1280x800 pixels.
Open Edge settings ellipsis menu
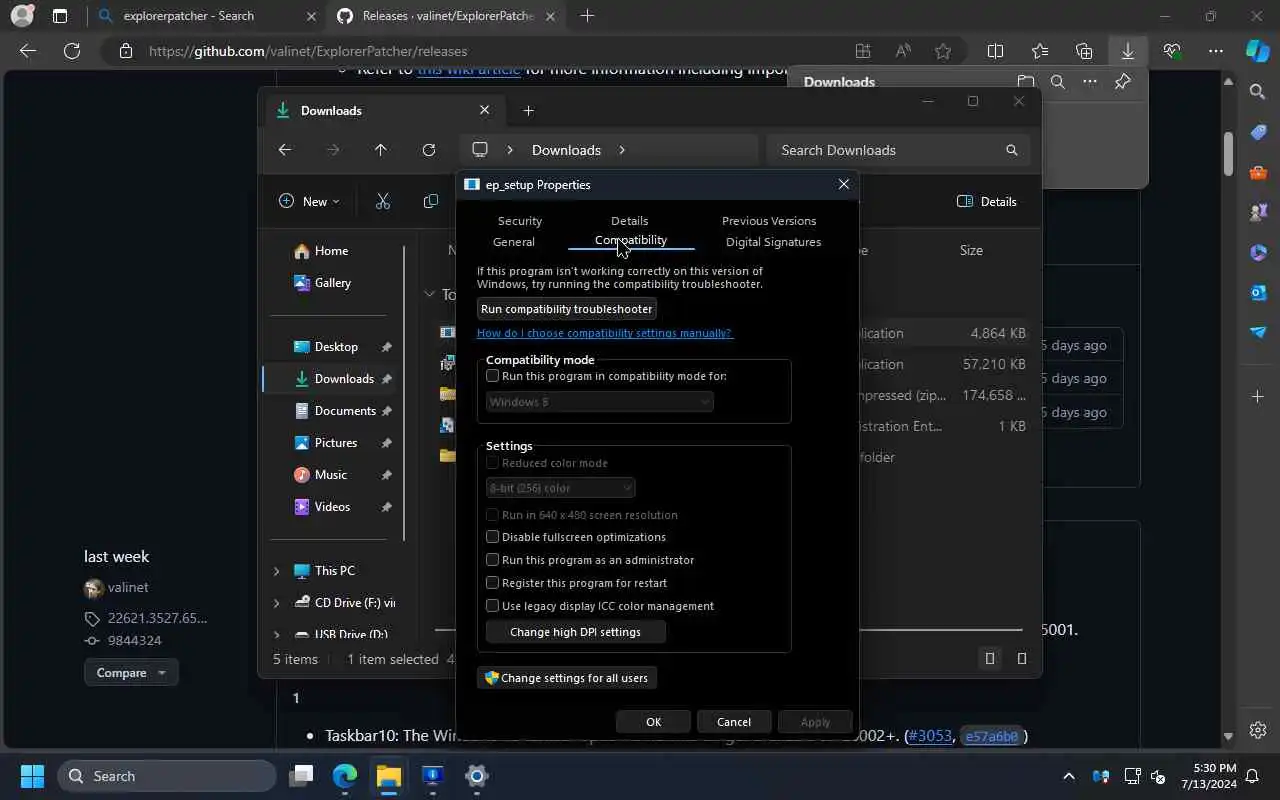1216,51
